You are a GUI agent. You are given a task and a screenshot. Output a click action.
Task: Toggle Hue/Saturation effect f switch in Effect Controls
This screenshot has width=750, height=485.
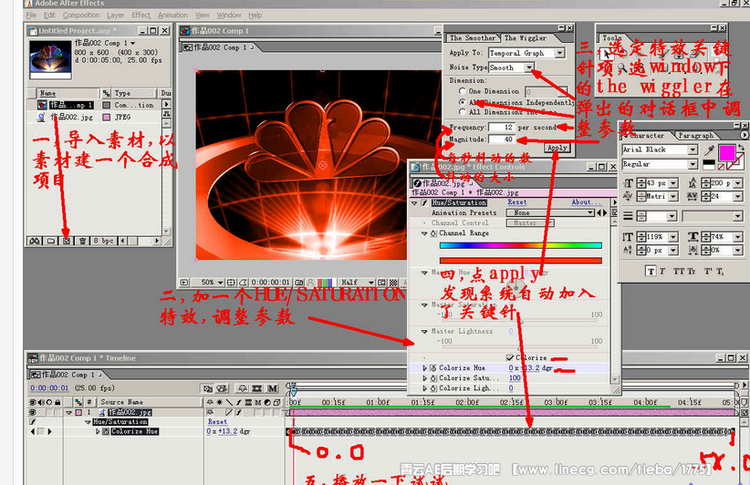[x=424, y=203]
